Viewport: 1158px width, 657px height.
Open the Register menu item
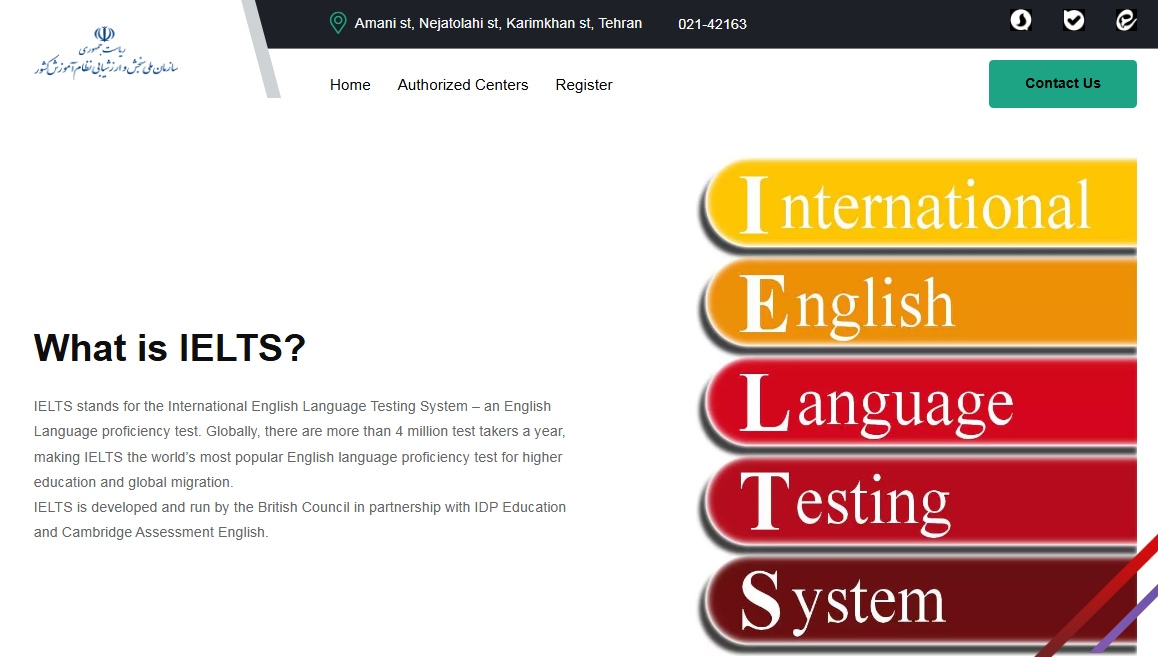[x=584, y=85]
